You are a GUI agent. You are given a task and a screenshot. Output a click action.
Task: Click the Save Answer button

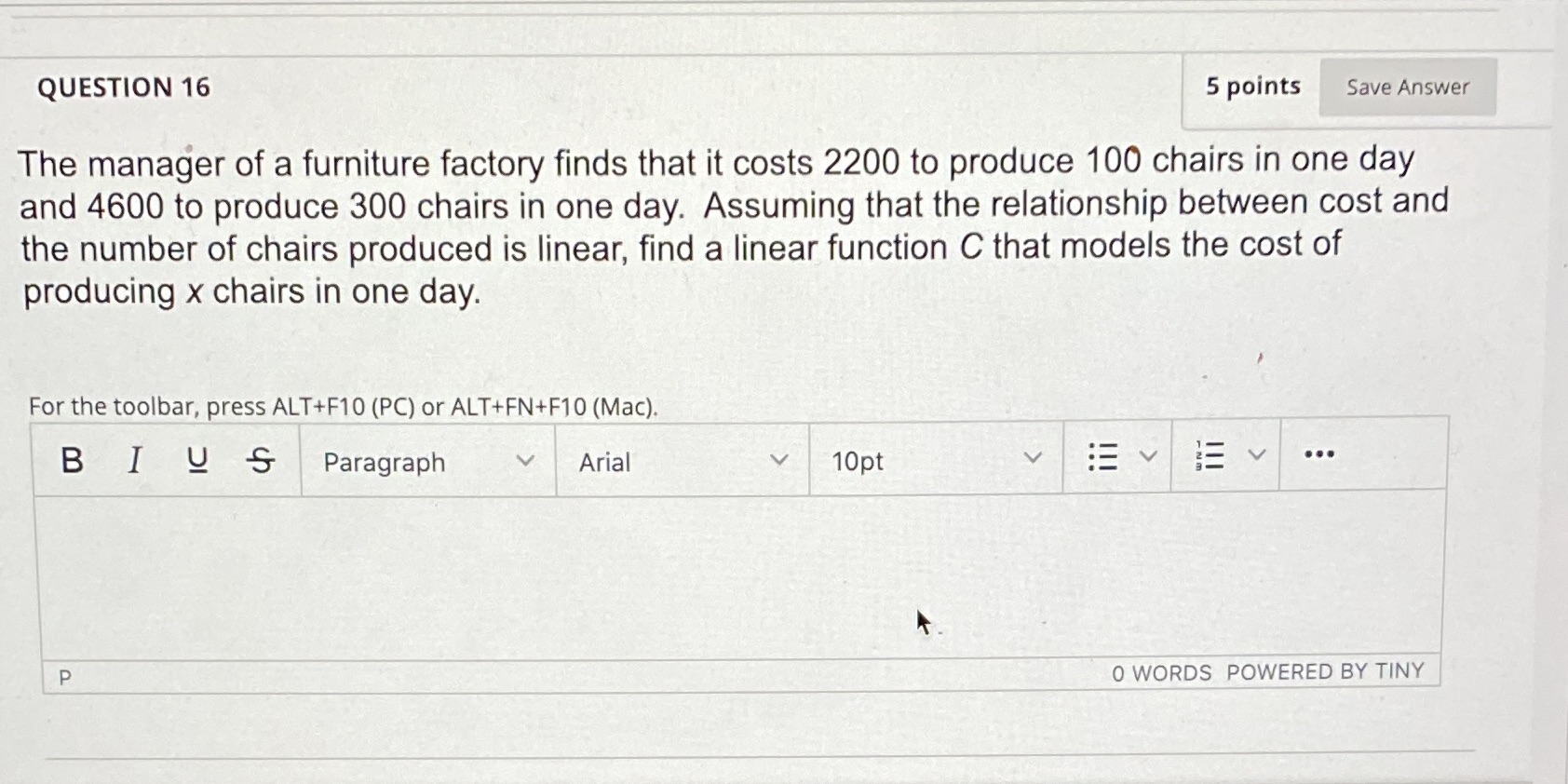pyautogui.click(x=1407, y=87)
